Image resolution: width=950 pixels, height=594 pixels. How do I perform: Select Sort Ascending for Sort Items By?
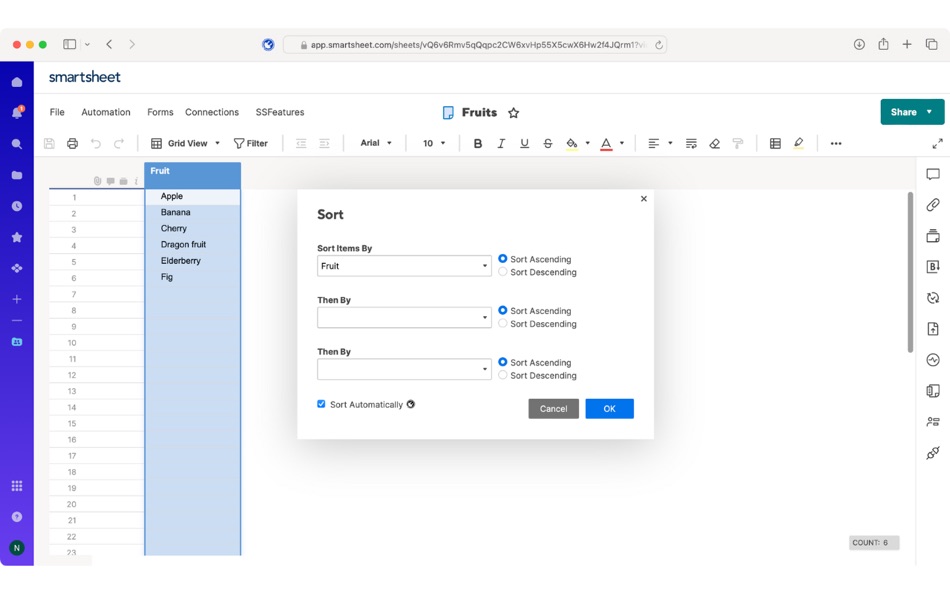(502, 259)
